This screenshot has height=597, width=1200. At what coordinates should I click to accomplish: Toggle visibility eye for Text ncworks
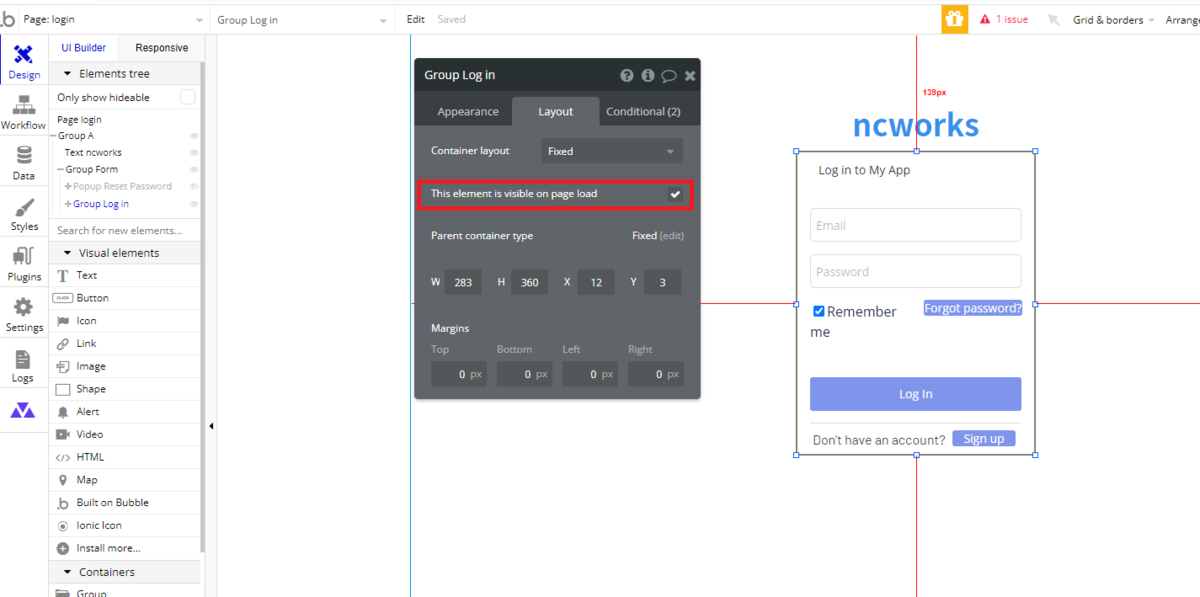pyautogui.click(x=193, y=153)
